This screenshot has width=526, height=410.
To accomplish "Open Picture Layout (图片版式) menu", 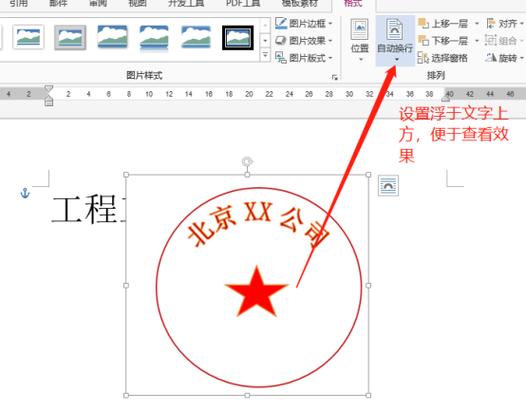I will (304, 58).
